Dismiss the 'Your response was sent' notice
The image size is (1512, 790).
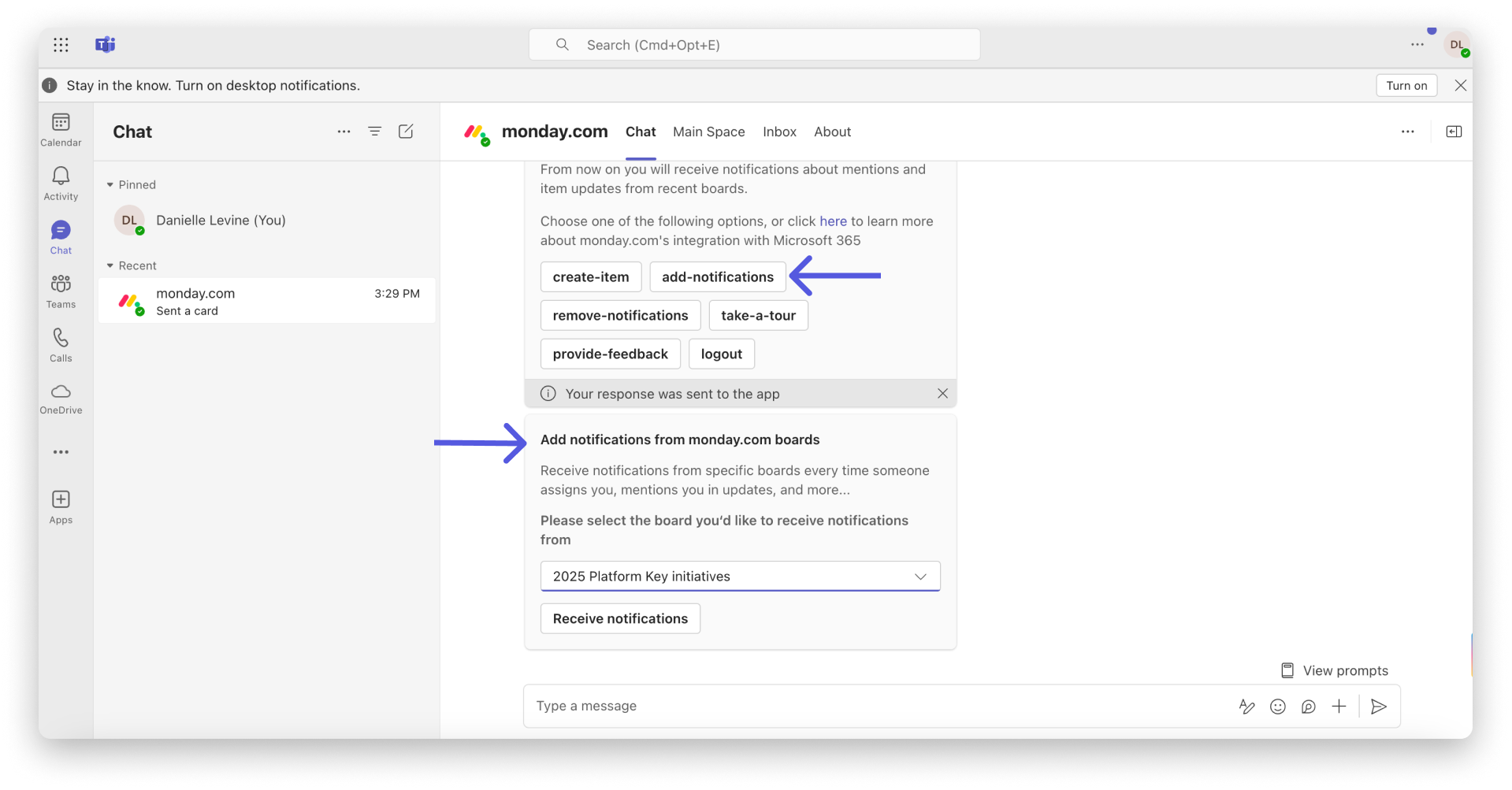pyautogui.click(x=942, y=394)
